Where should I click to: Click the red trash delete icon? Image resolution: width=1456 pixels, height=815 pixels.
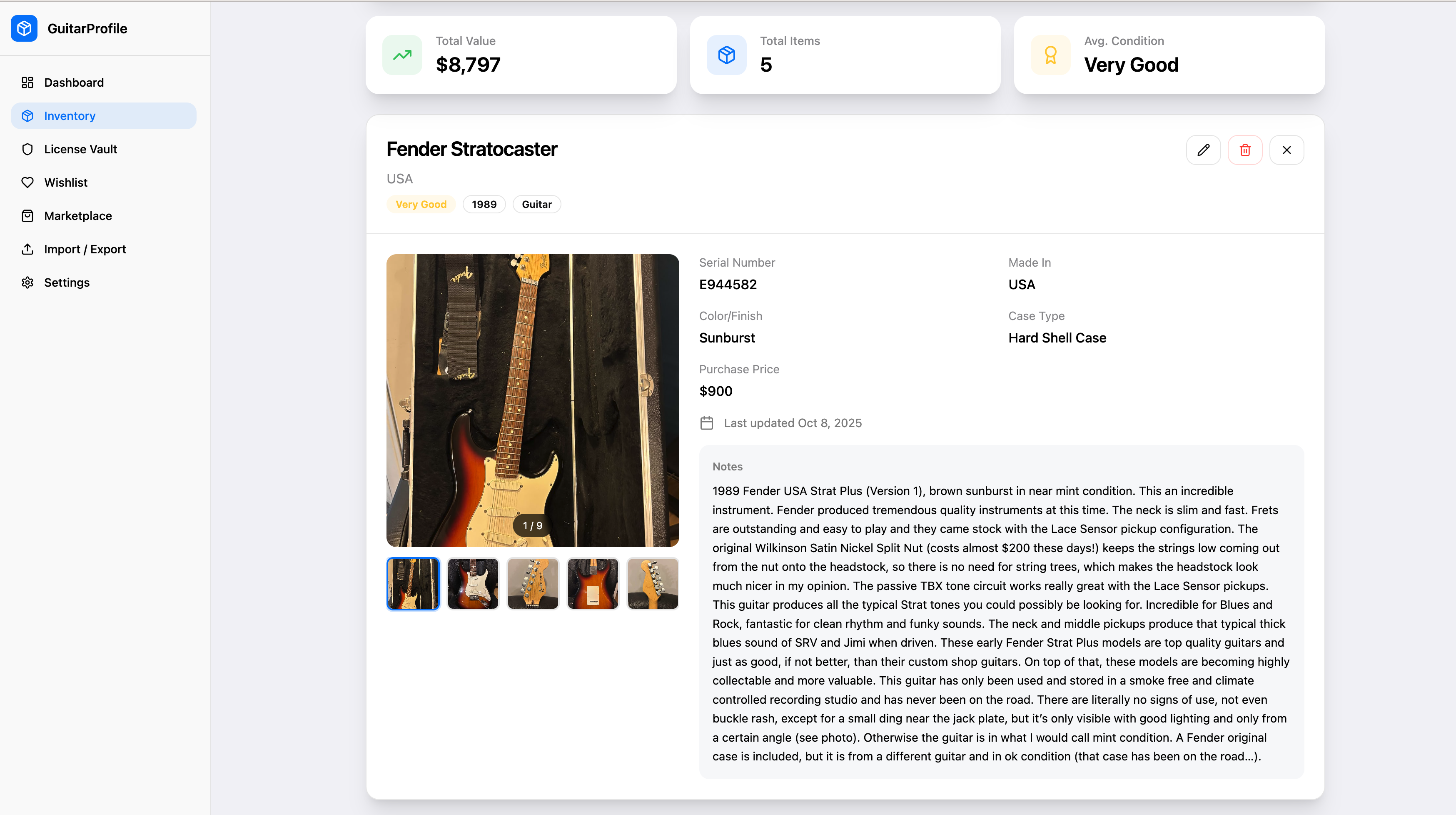pos(1244,150)
